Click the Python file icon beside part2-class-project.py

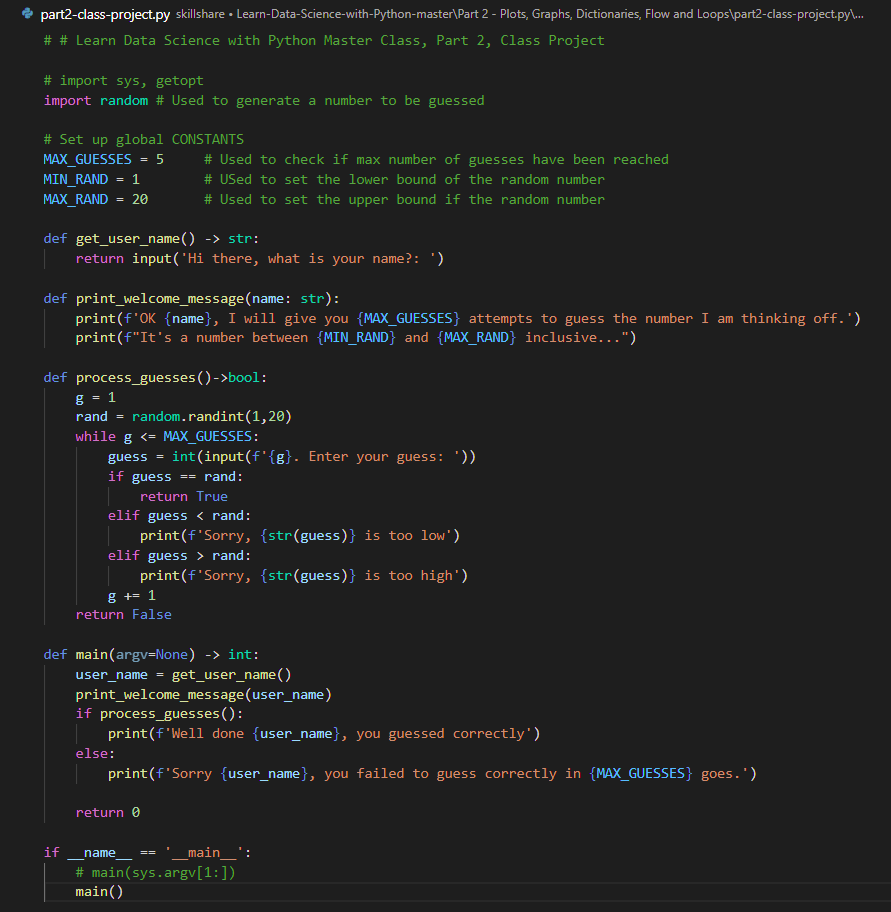coord(27,13)
